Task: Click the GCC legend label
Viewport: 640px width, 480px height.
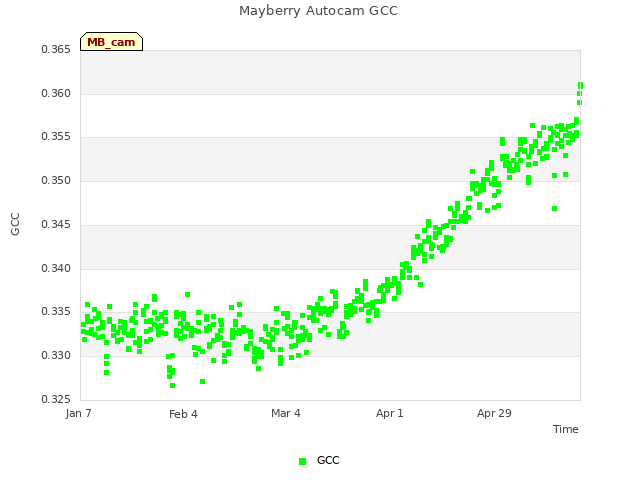Action: point(328,460)
